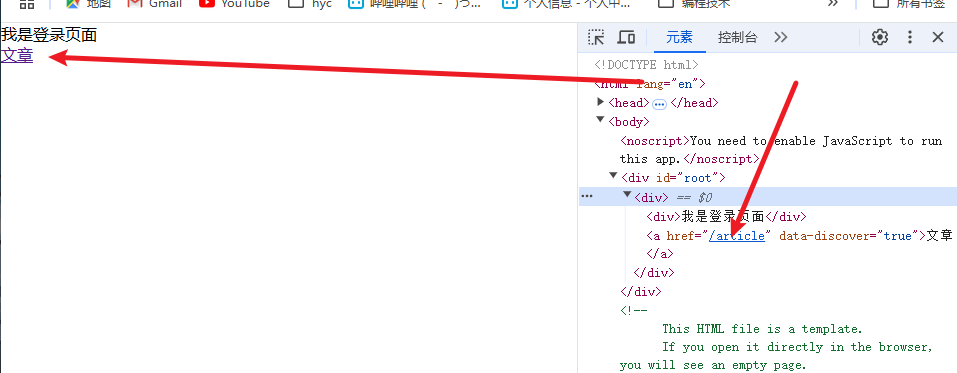Click the 我是登录页面 text on page
This screenshot has width=957, height=373.
pyautogui.click(x=49, y=35)
